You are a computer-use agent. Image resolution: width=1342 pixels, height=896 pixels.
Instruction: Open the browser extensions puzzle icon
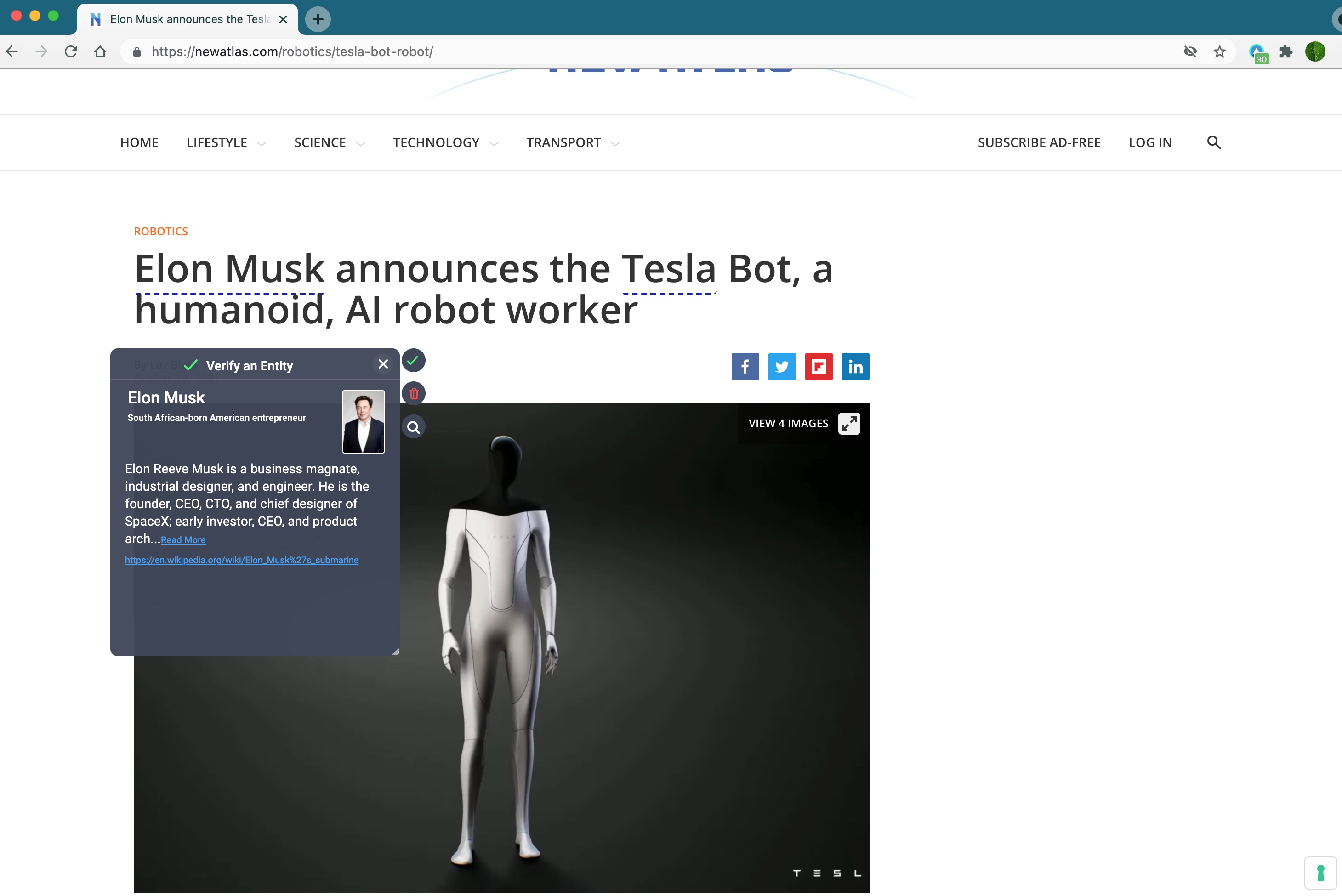pos(1286,51)
